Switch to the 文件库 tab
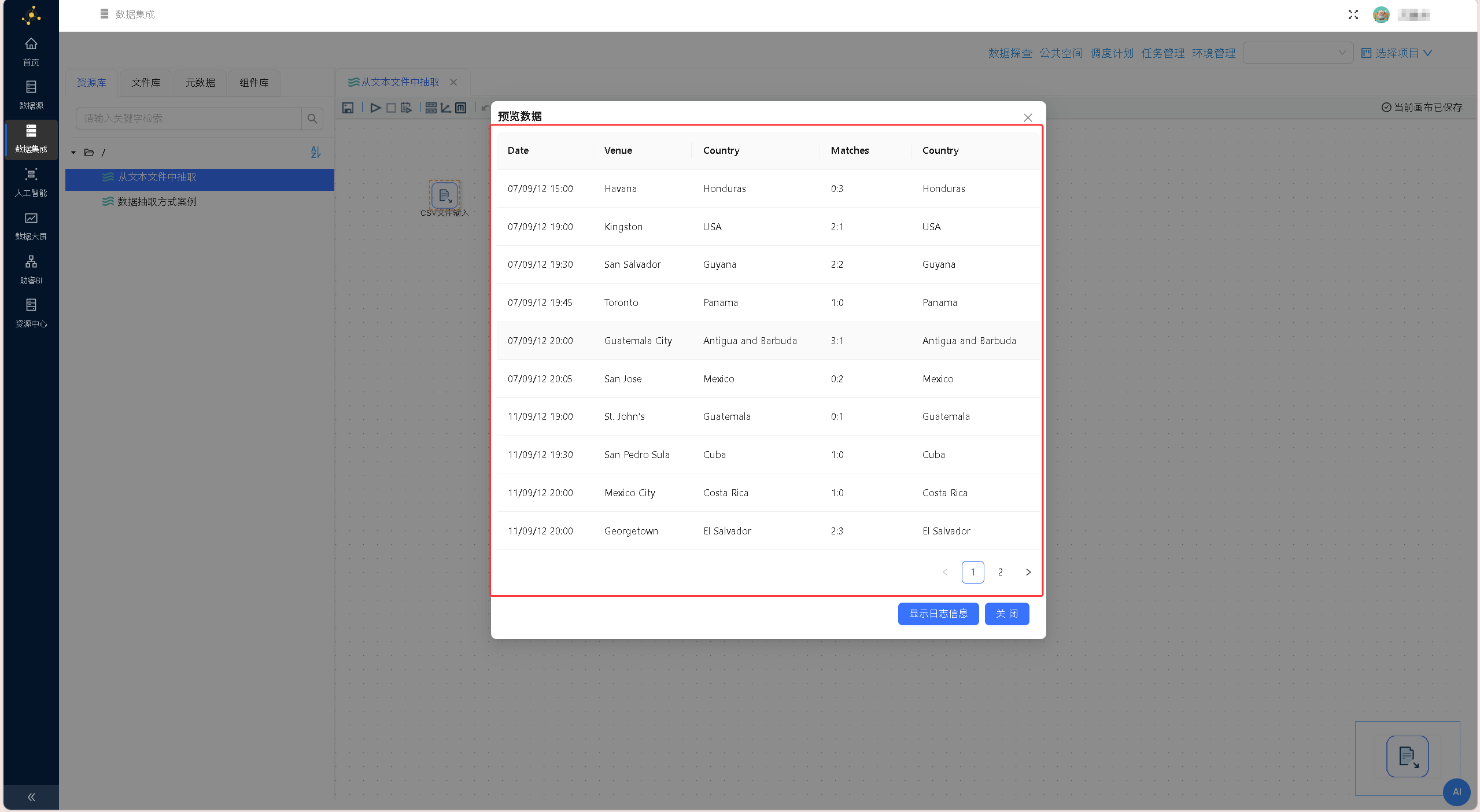The width and height of the screenshot is (1480, 812). pyautogui.click(x=146, y=83)
